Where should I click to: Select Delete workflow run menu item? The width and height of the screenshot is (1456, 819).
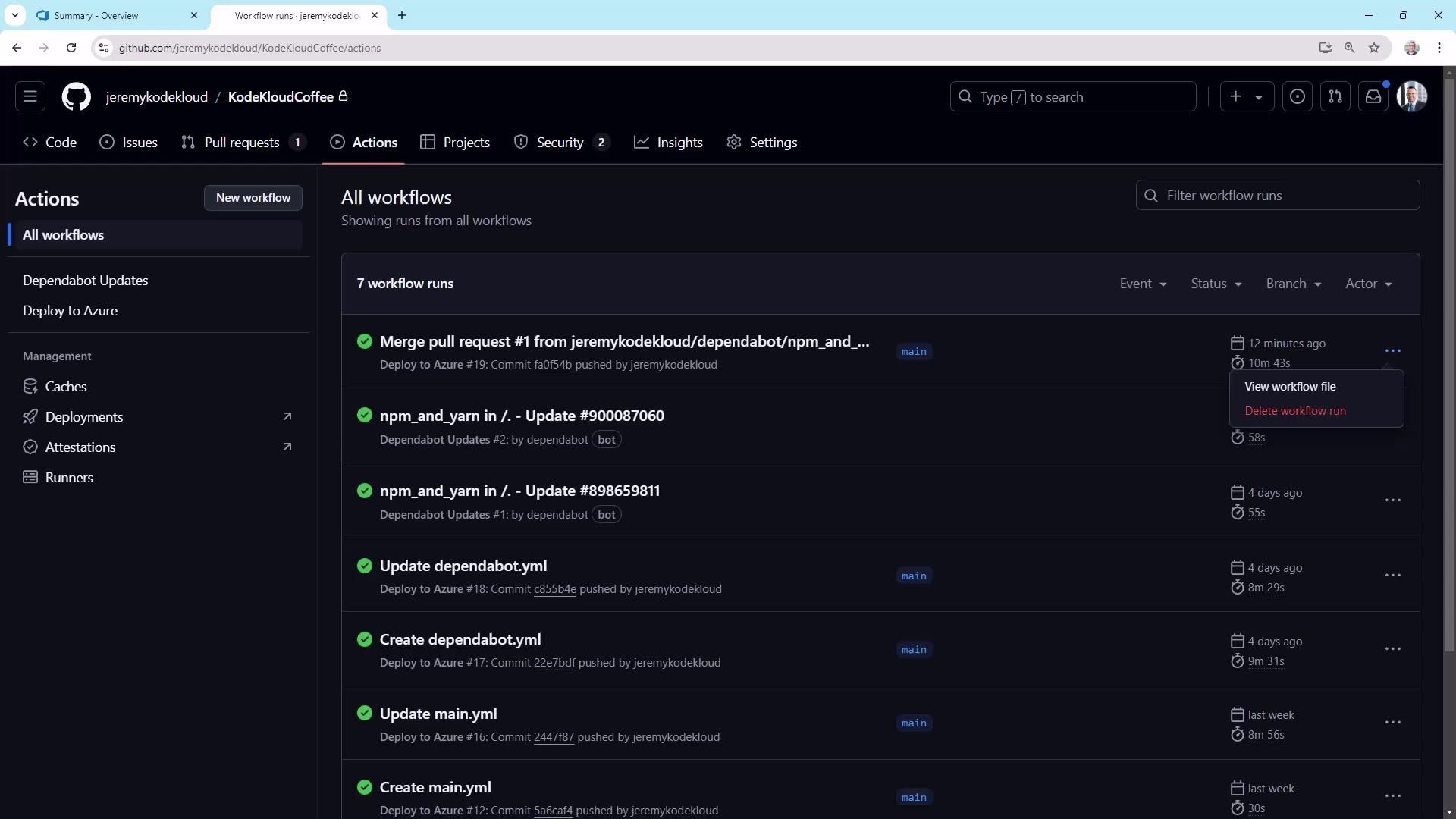point(1316,411)
